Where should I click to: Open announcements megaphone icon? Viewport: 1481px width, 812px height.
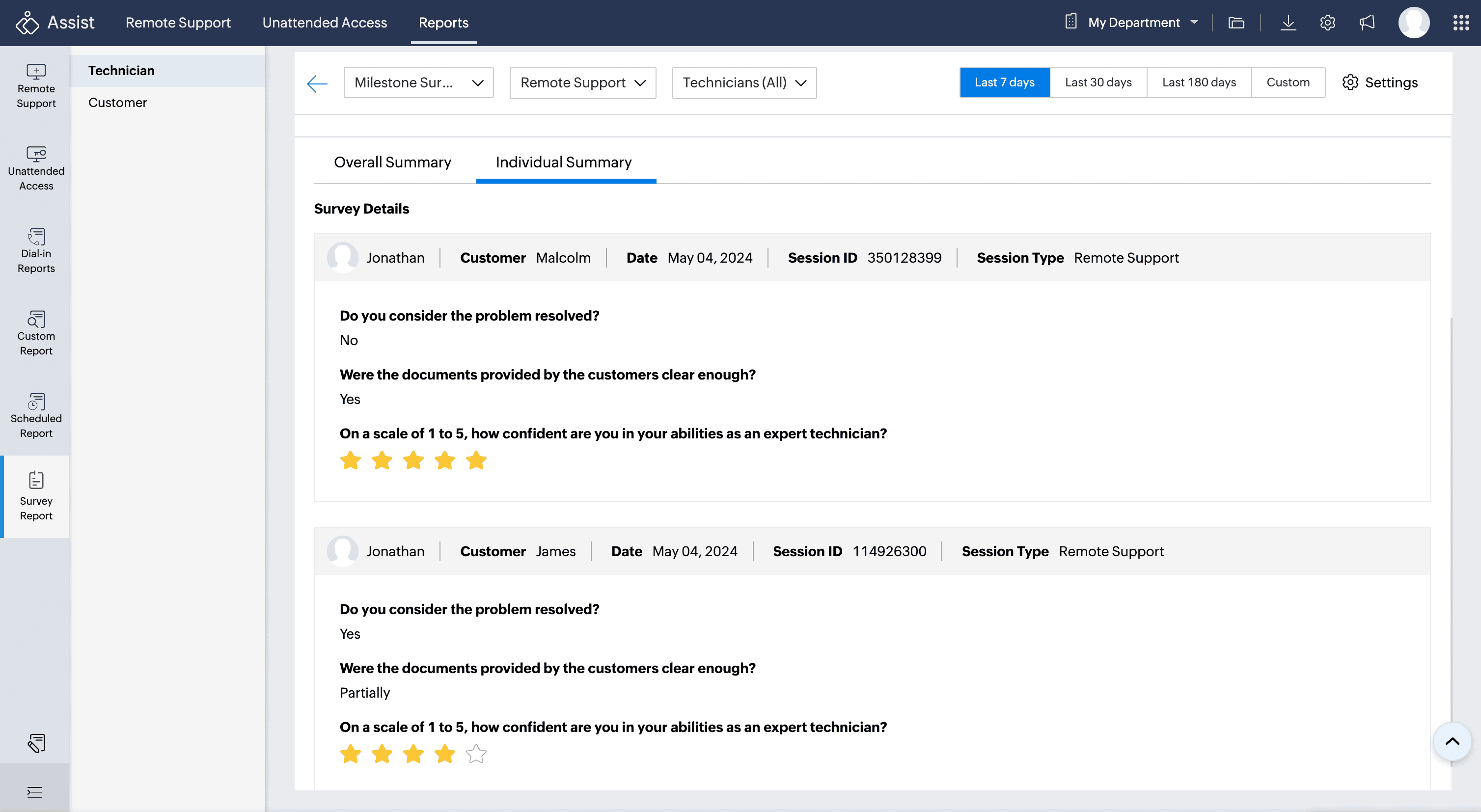pos(1367,23)
